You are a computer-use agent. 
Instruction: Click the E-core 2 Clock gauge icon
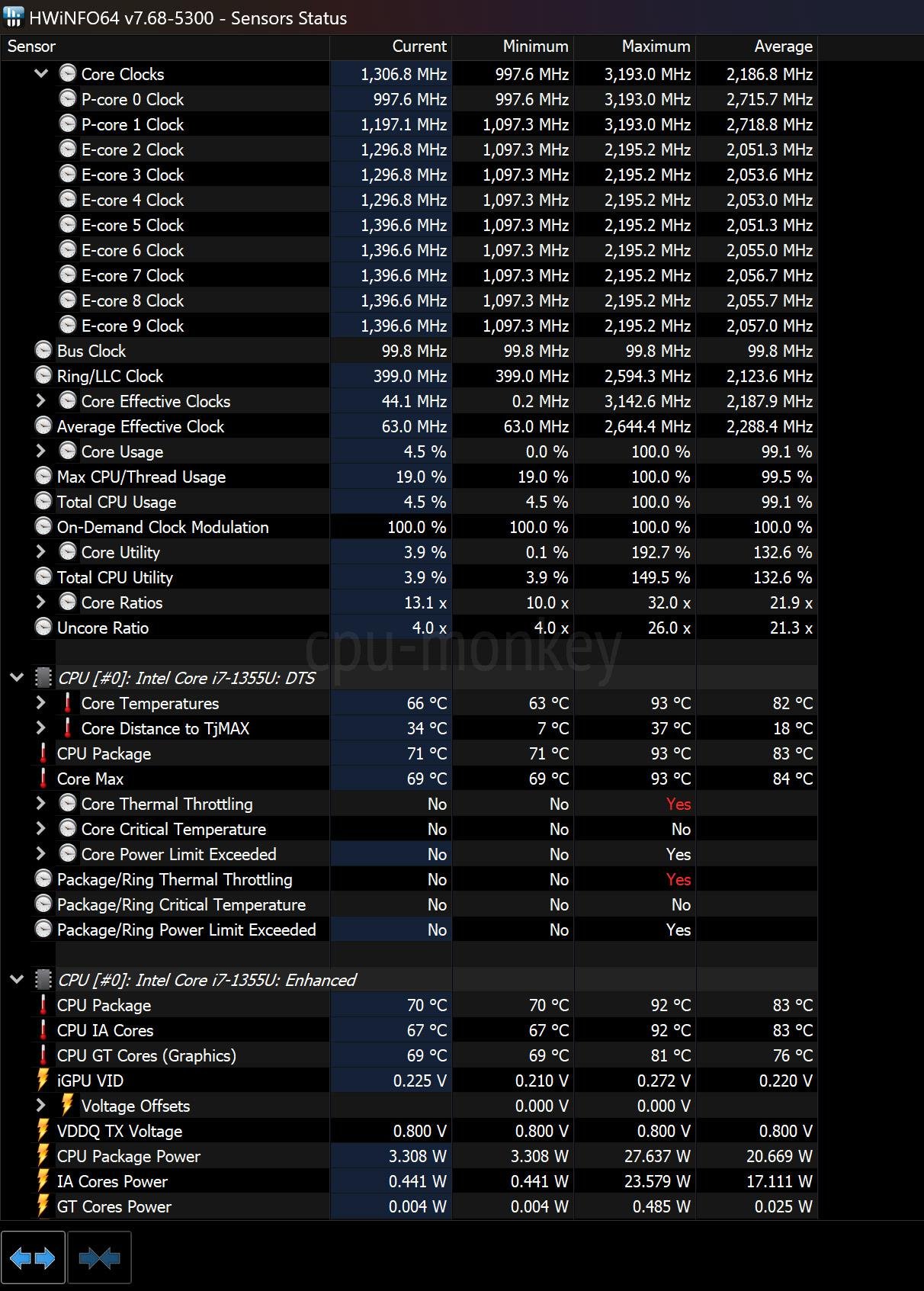68,149
